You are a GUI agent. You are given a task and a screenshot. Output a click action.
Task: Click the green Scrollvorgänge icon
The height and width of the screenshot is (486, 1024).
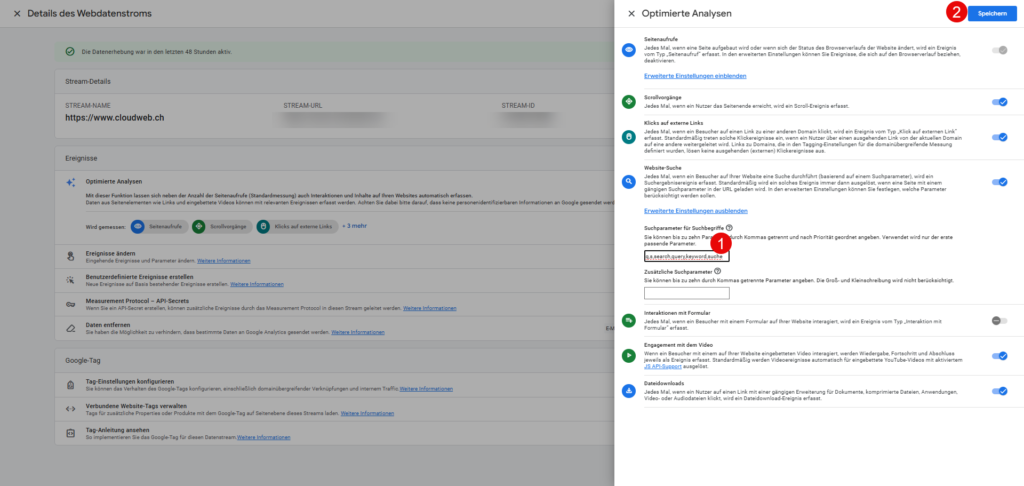pyautogui.click(x=629, y=102)
